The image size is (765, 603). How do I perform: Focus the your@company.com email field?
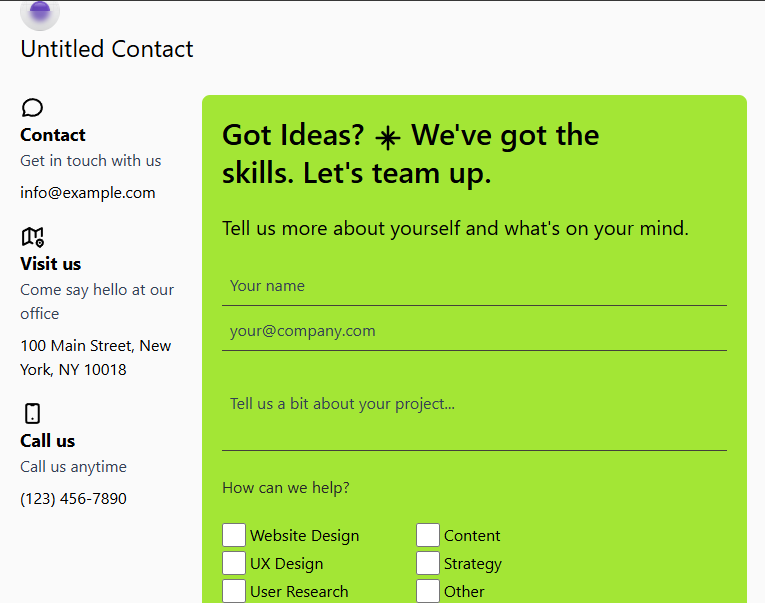point(474,331)
